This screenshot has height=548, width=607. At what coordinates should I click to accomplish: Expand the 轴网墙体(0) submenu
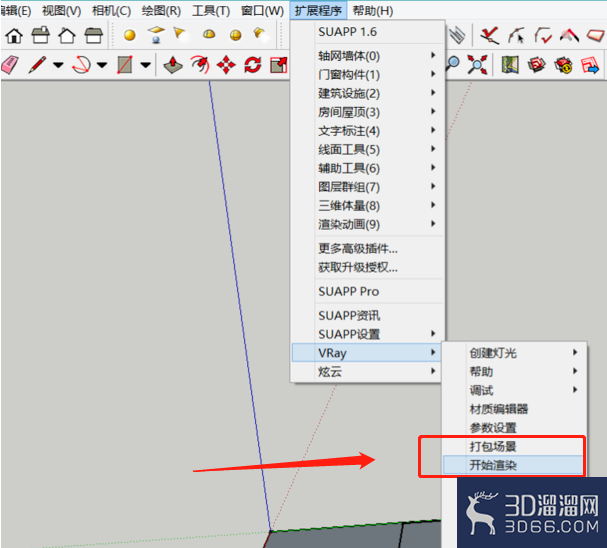(x=367, y=56)
